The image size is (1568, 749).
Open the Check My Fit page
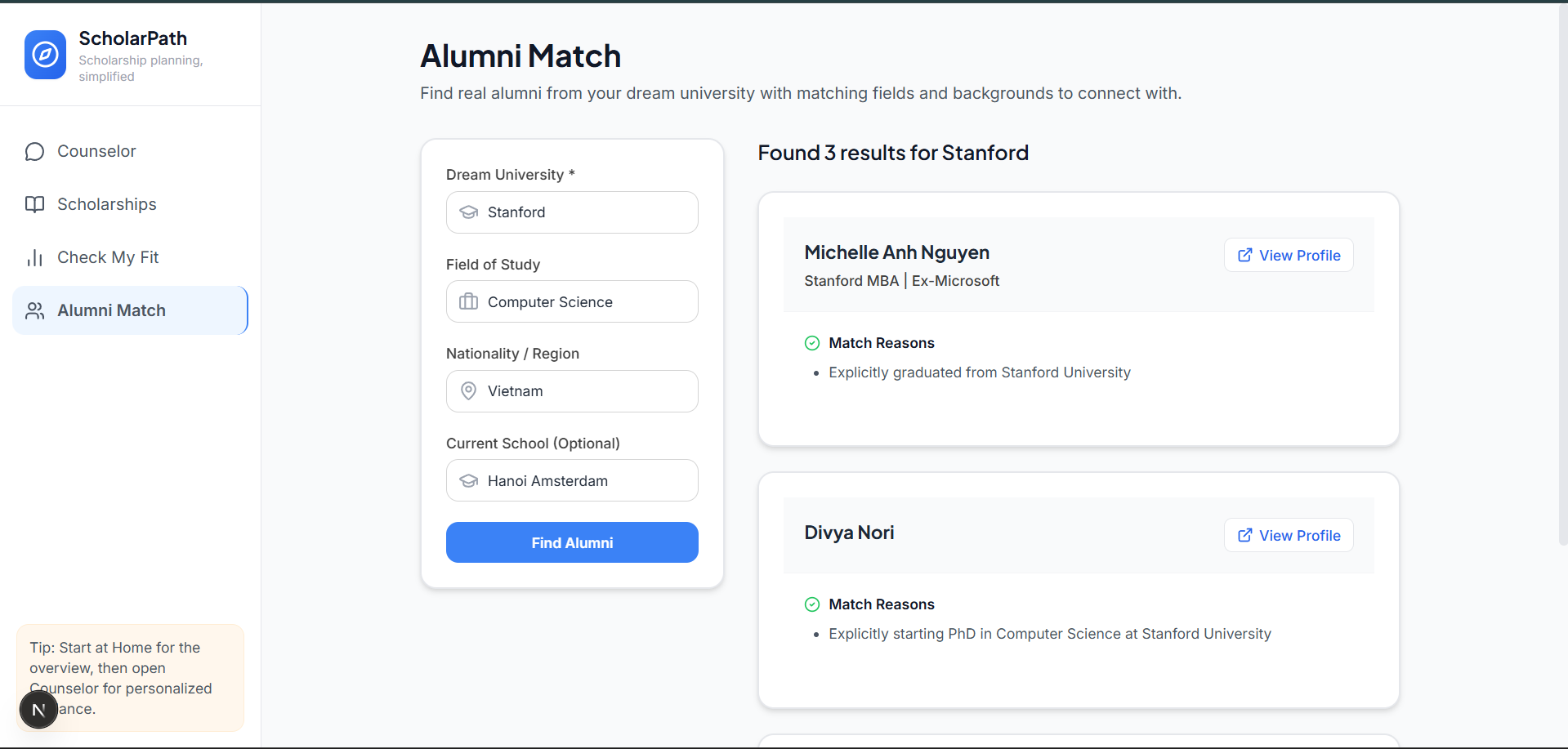[x=108, y=258]
